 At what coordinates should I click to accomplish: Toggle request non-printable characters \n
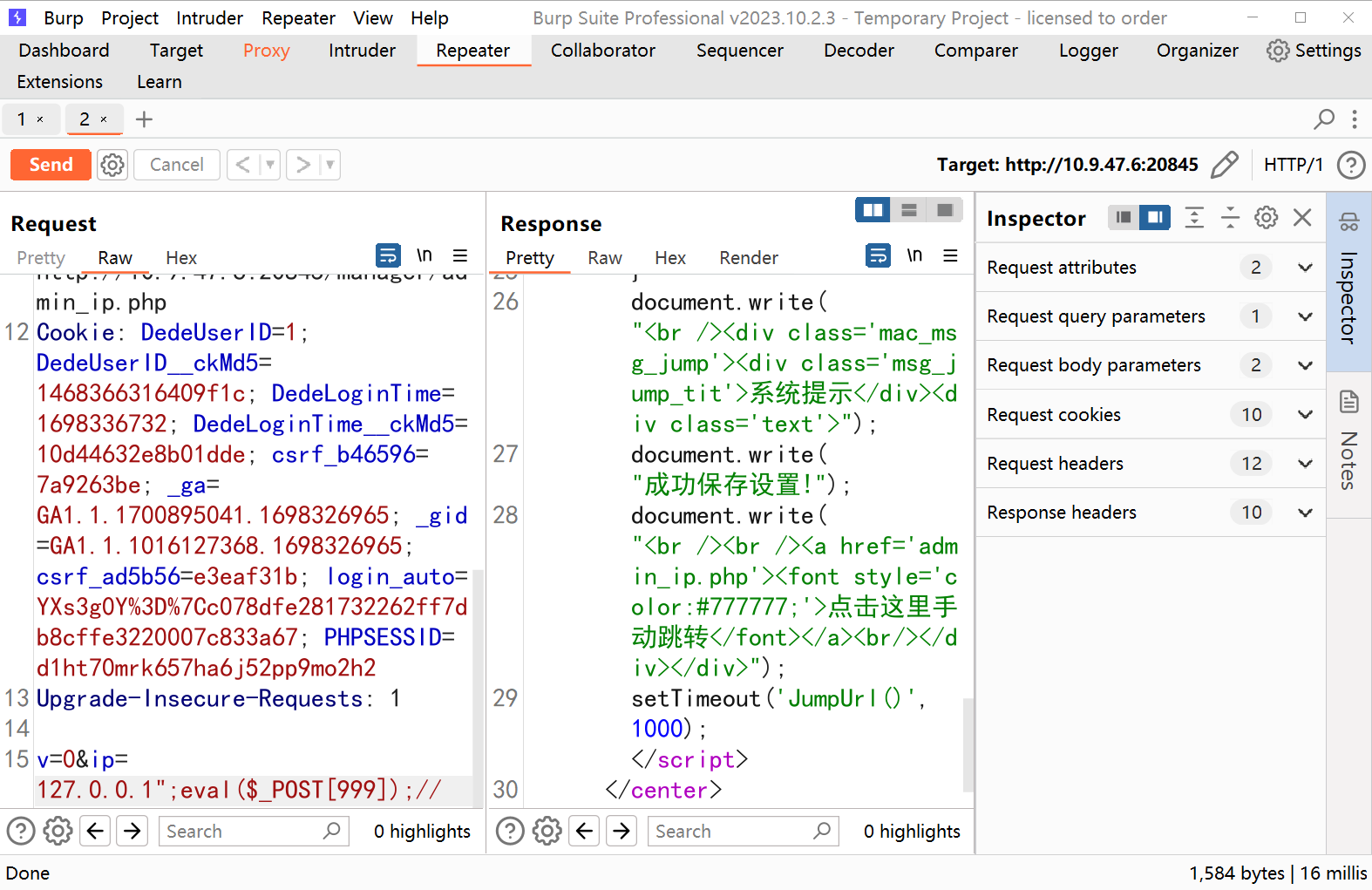424,255
